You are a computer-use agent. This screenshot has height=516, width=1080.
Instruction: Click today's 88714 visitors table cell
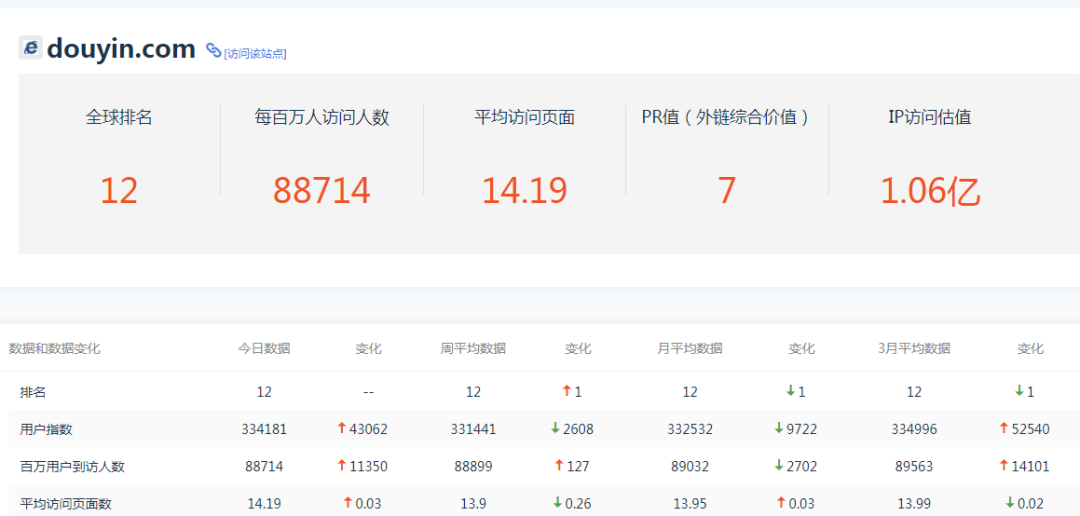pyautogui.click(x=264, y=466)
